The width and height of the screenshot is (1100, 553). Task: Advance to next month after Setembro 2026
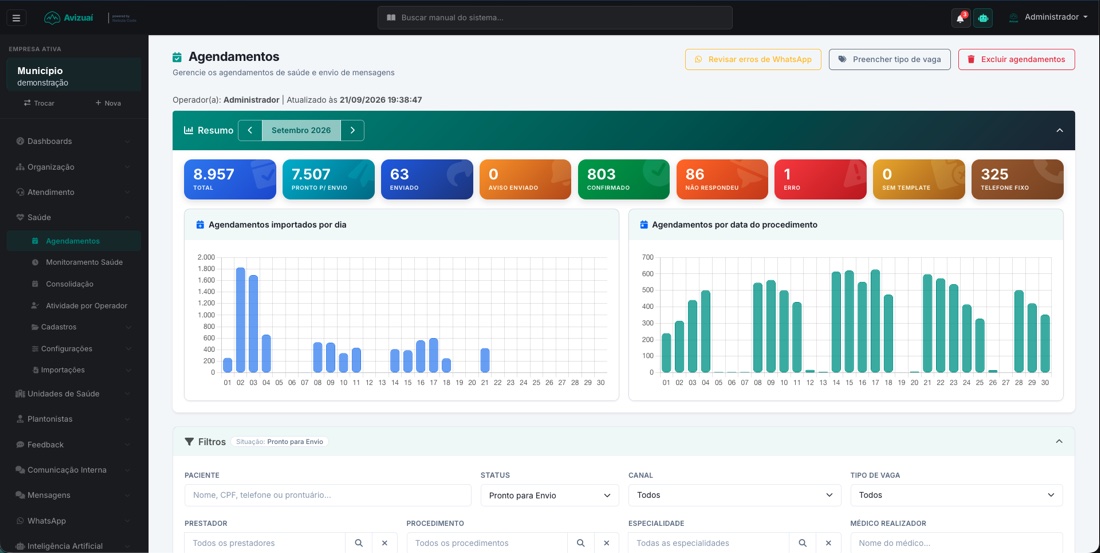click(x=353, y=131)
